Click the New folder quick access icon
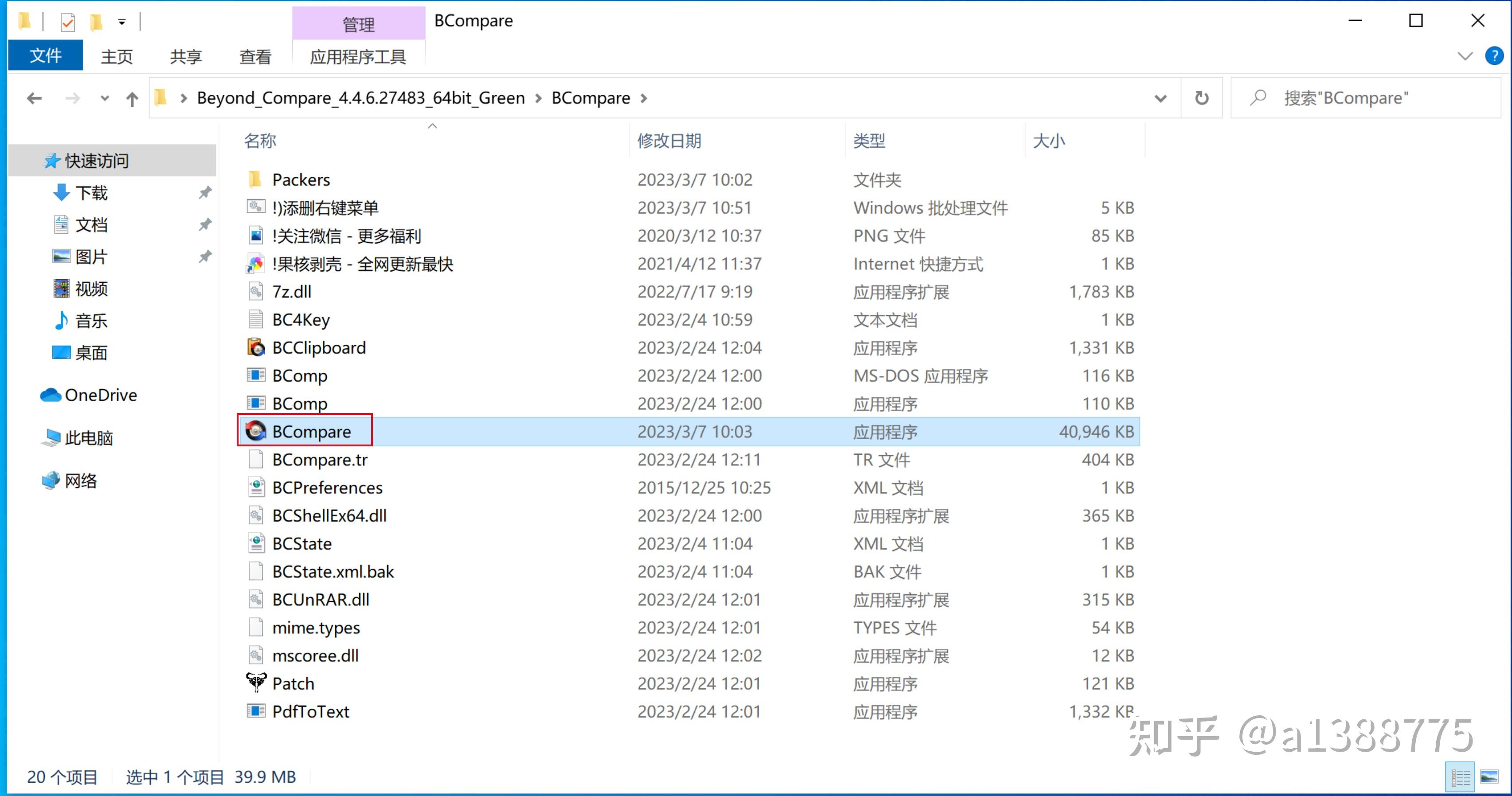 pos(96,22)
